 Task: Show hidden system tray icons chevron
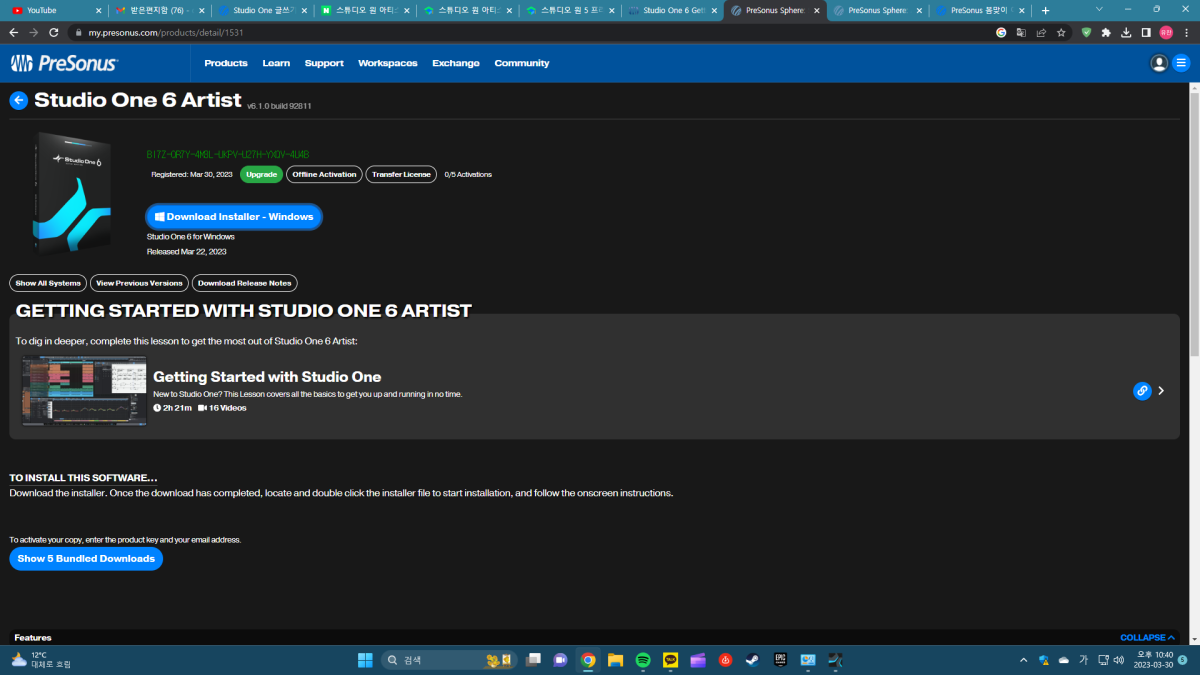[x=1023, y=660]
